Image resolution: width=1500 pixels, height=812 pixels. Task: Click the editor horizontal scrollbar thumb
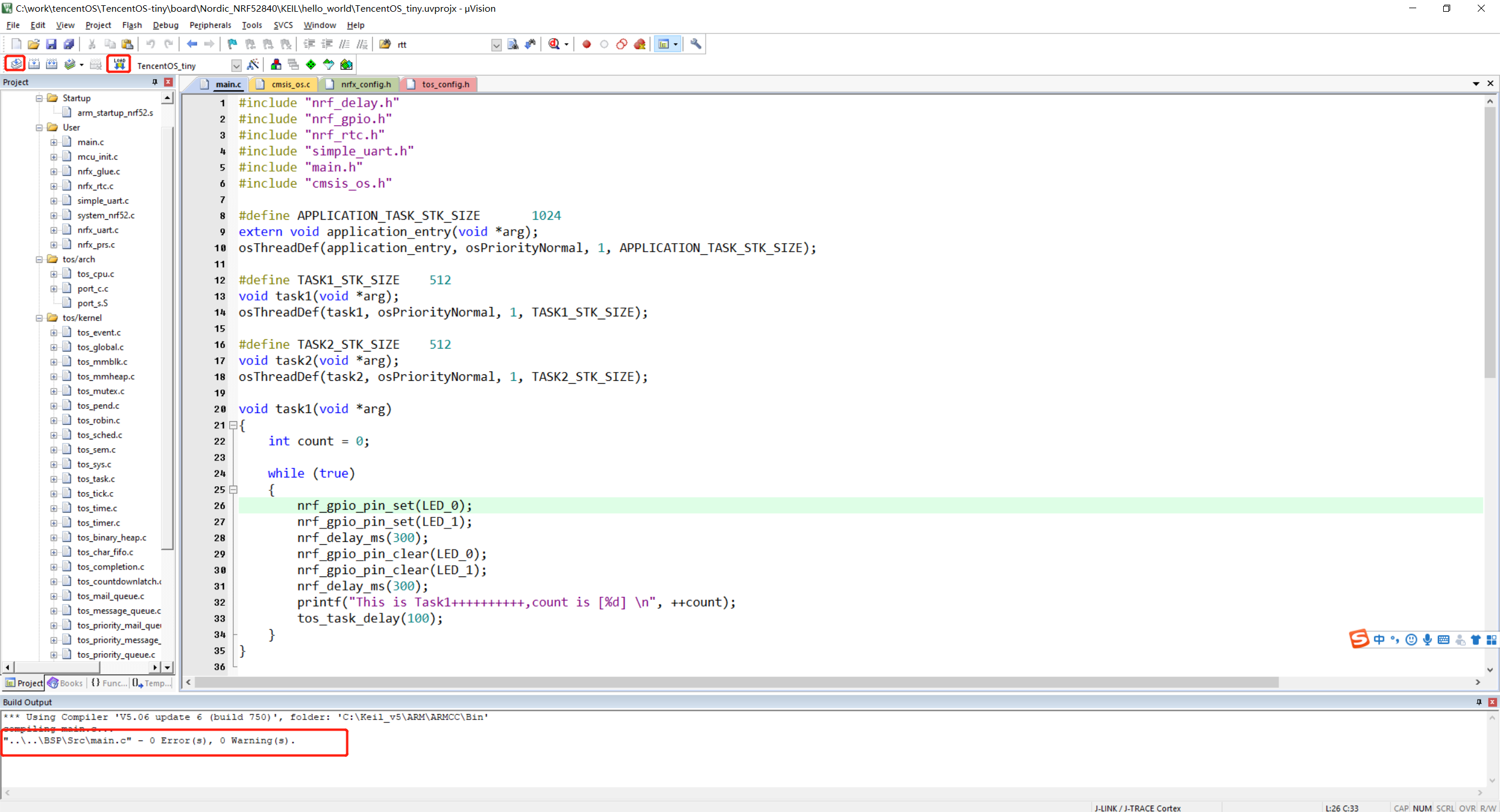pos(737,682)
